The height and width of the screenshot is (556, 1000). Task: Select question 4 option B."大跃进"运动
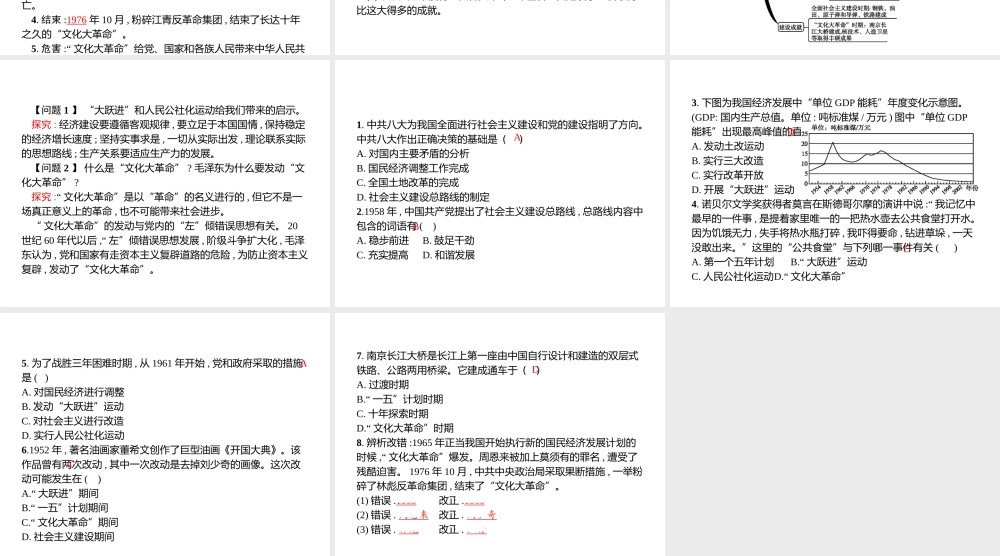pos(829,262)
